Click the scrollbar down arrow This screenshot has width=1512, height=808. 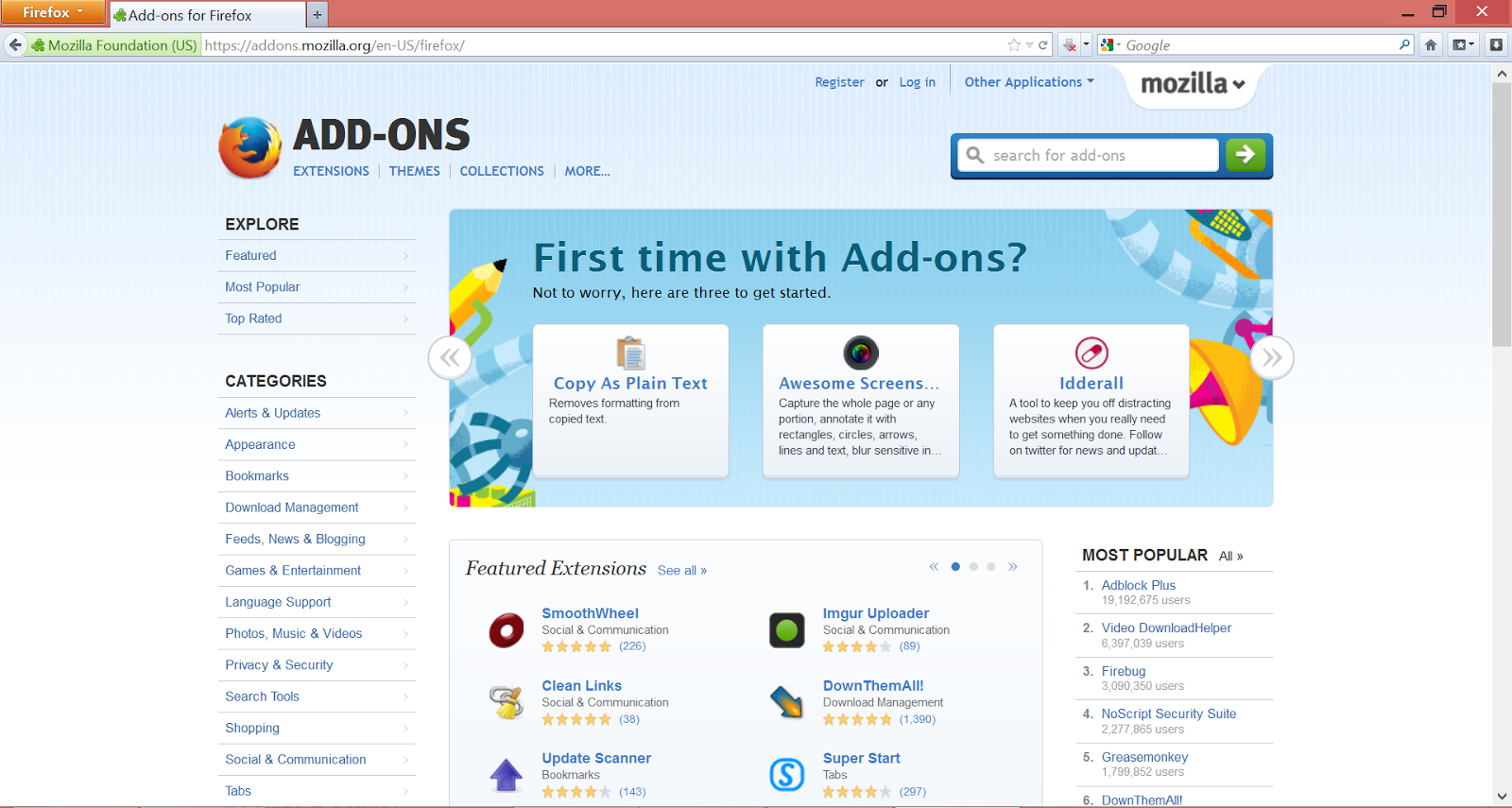pos(1502,797)
